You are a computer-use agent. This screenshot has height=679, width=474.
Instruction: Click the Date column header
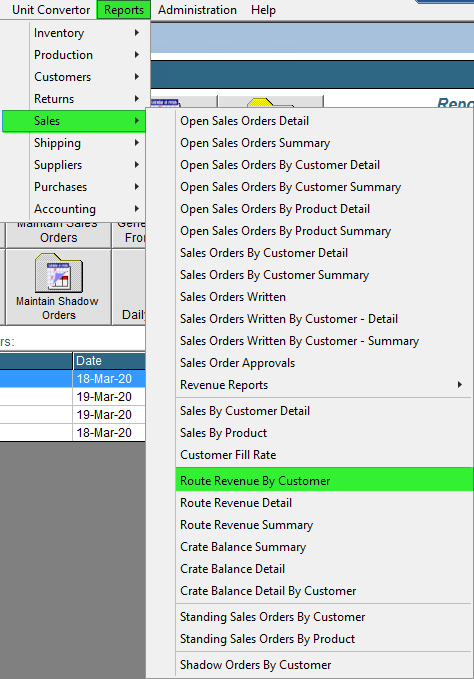[x=109, y=361]
